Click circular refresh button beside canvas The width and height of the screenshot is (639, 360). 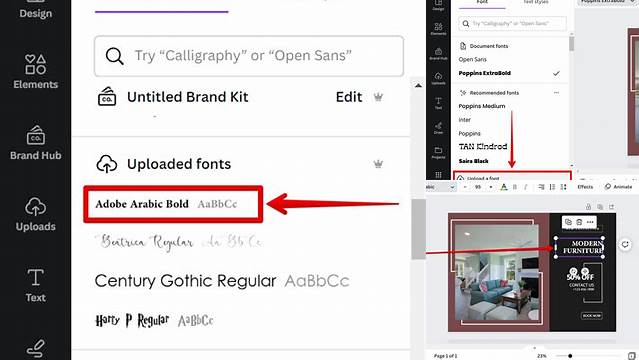(625, 245)
